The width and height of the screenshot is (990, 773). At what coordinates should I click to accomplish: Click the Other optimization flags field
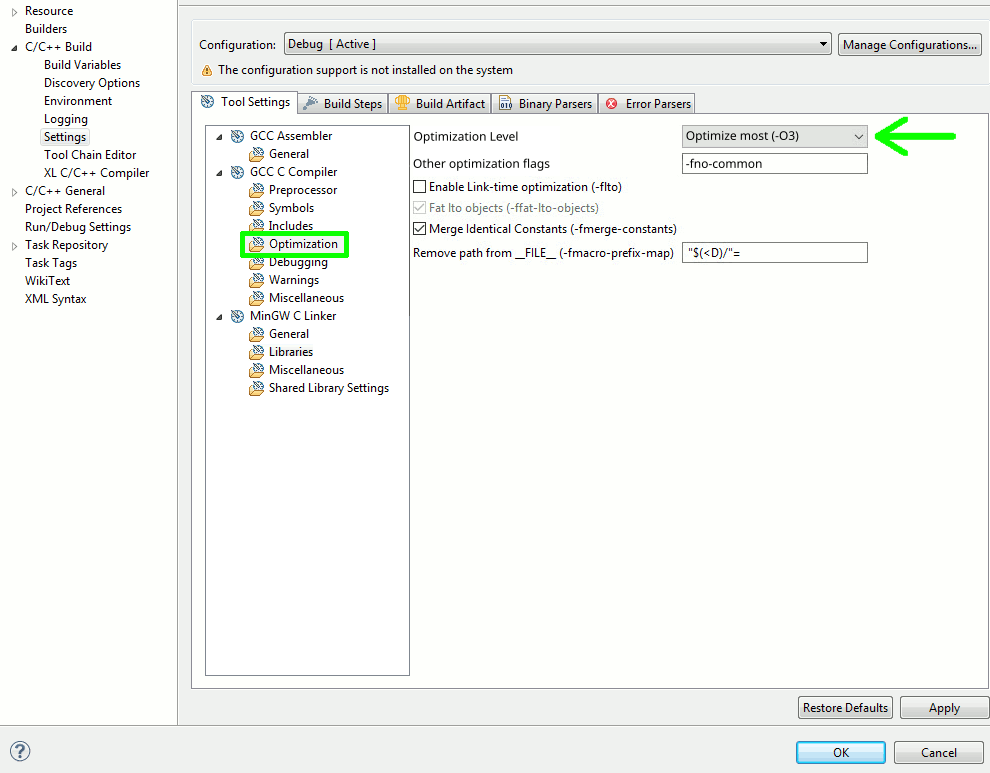774,164
